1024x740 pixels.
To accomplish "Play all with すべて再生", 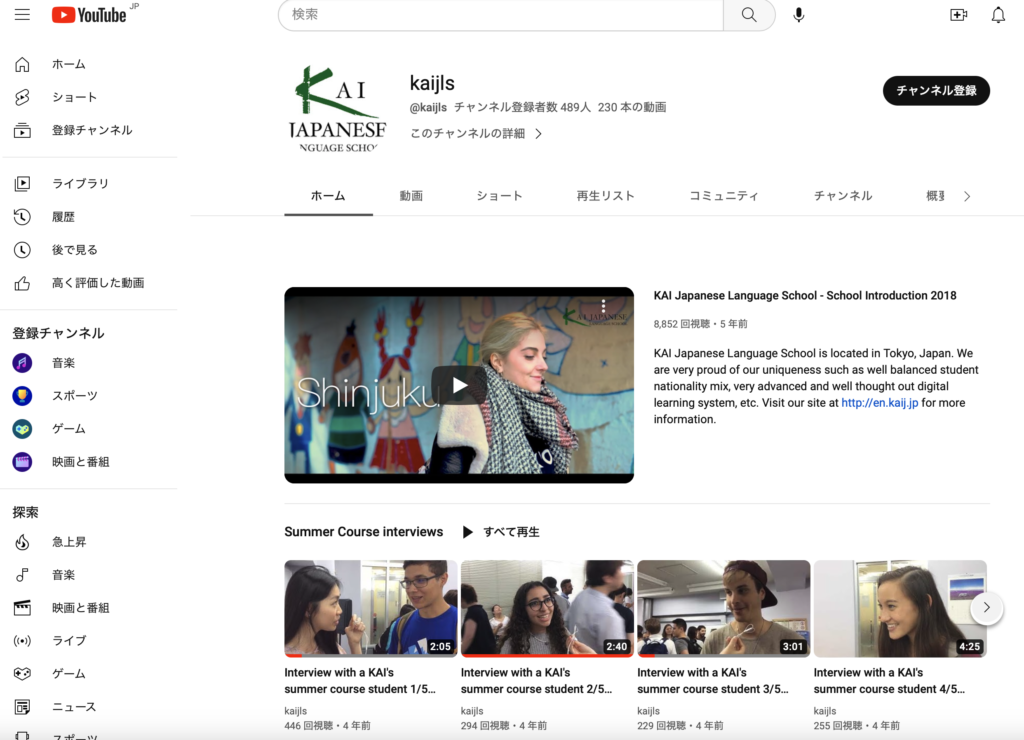I will pyautogui.click(x=502, y=532).
